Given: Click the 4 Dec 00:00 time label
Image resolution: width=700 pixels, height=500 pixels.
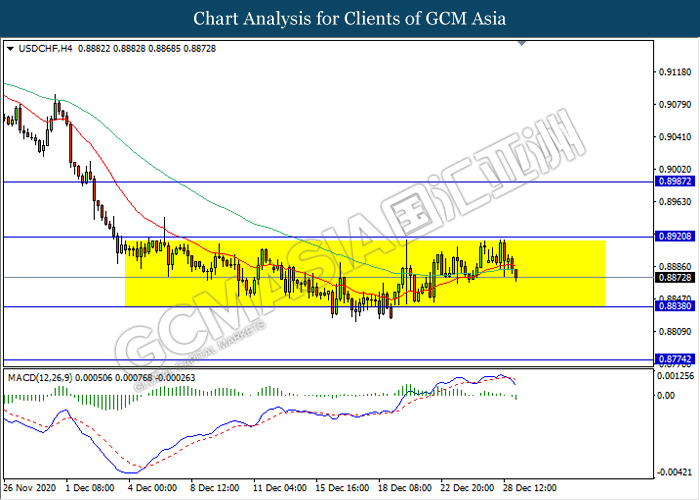Looking at the screenshot, I should click(x=152, y=488).
